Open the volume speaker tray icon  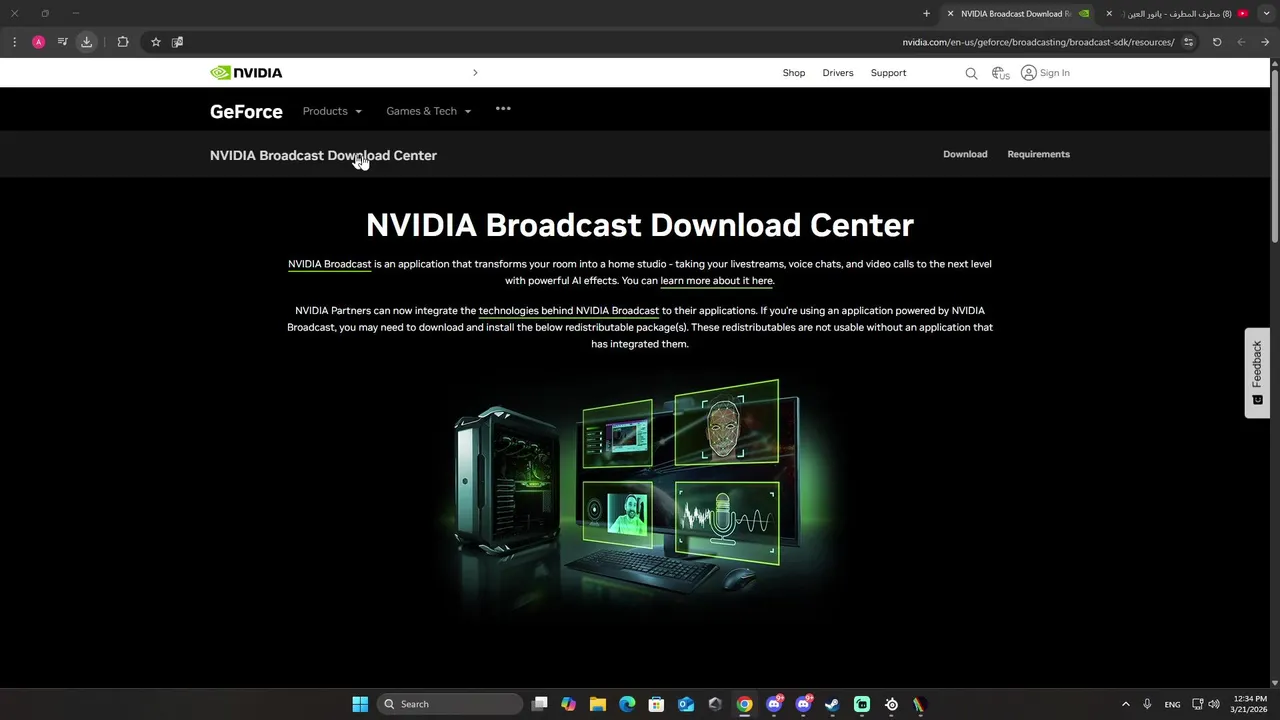click(x=1213, y=704)
